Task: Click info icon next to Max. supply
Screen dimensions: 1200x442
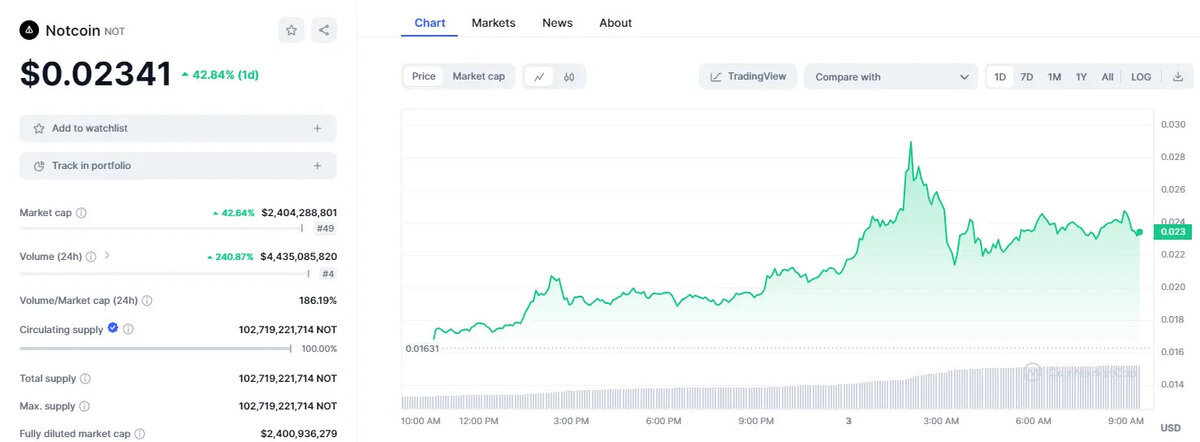Action: [84, 406]
